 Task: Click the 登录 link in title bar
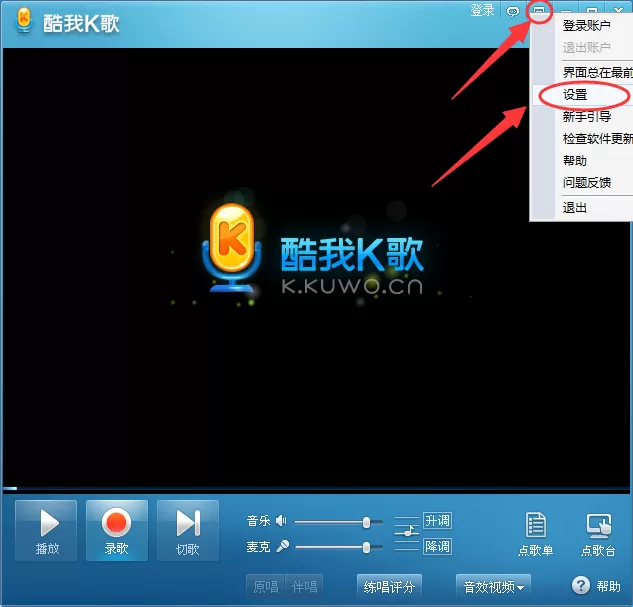point(482,10)
